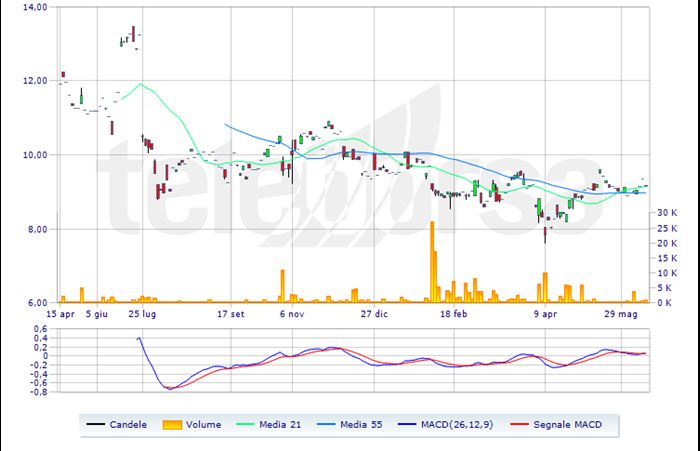
Task: Click the 27 dic date label
Action: point(374,314)
